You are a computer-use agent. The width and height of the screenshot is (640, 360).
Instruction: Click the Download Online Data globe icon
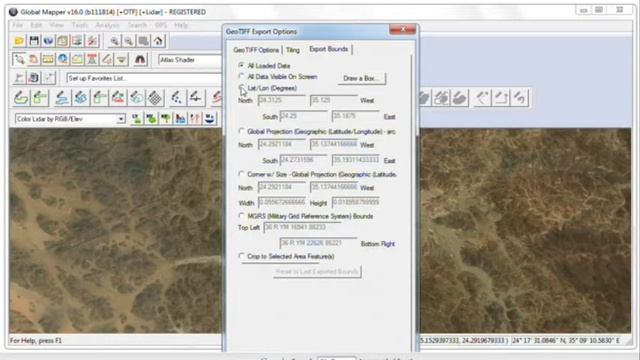pos(48,41)
